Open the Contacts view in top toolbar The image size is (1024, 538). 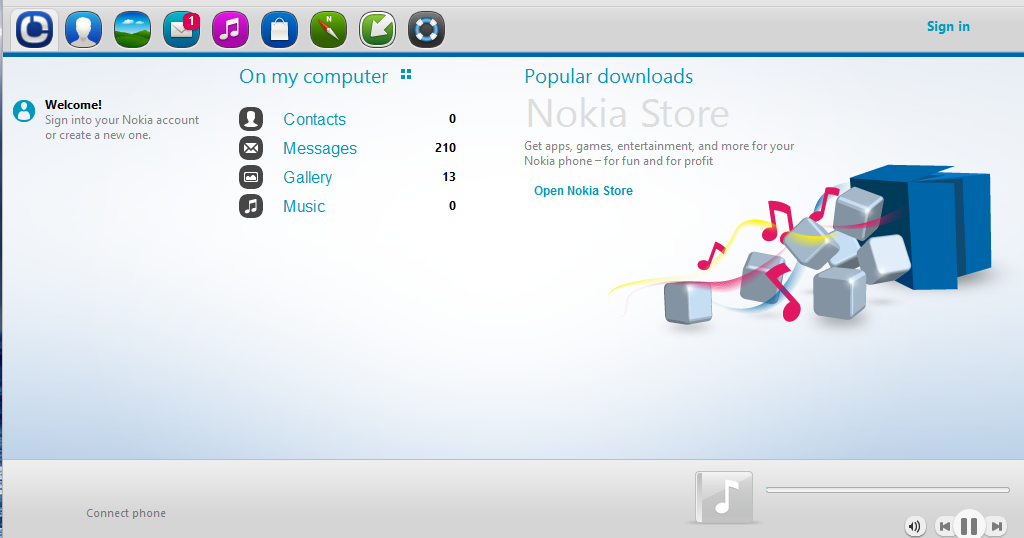click(x=84, y=29)
